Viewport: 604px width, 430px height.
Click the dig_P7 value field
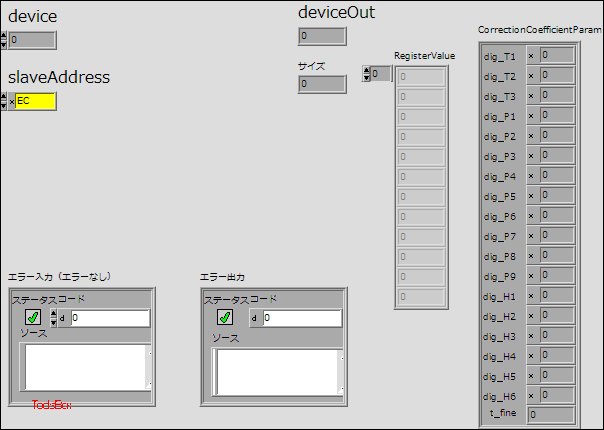click(557, 236)
